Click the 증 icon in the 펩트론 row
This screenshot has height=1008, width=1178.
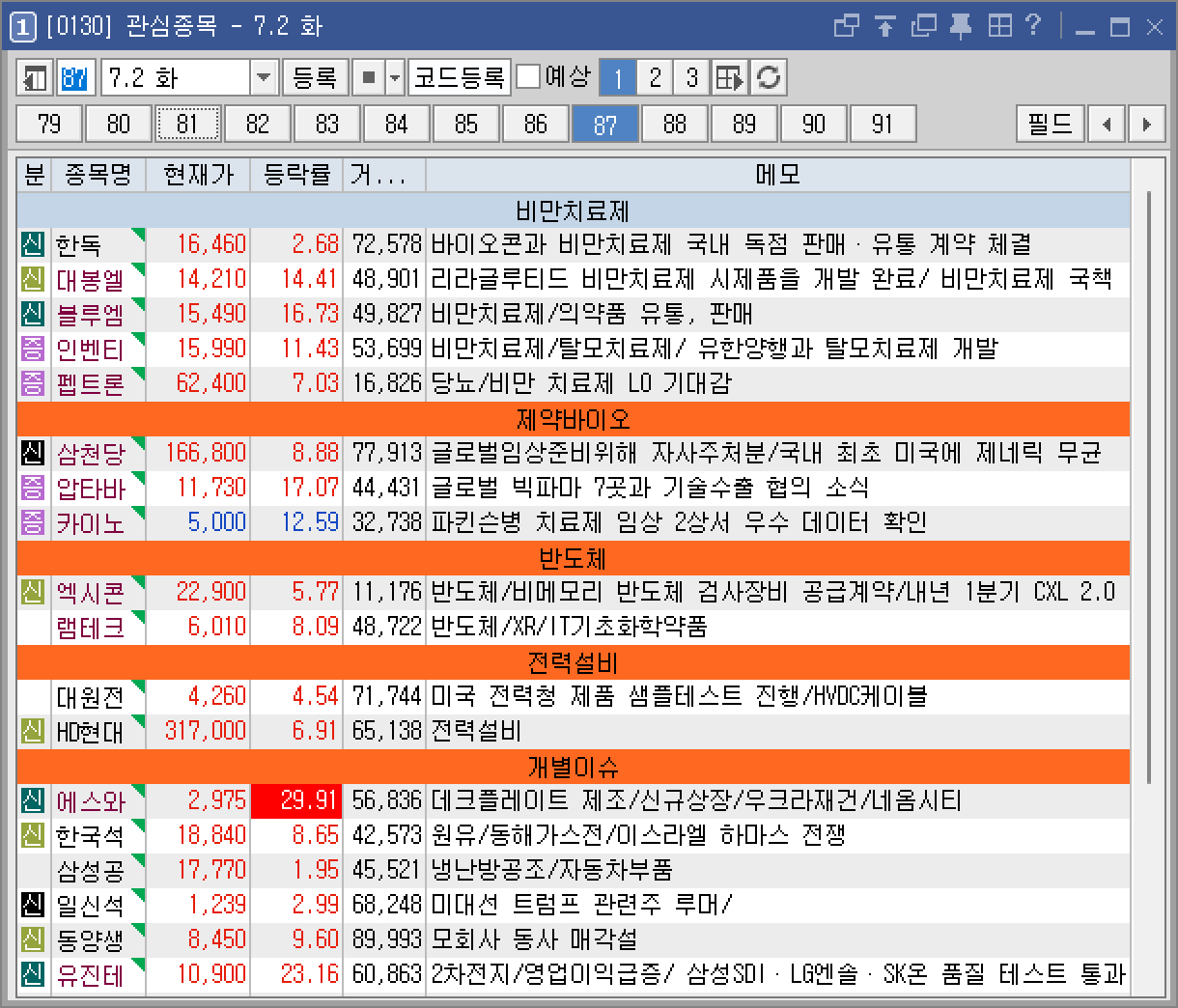pyautogui.click(x=34, y=383)
